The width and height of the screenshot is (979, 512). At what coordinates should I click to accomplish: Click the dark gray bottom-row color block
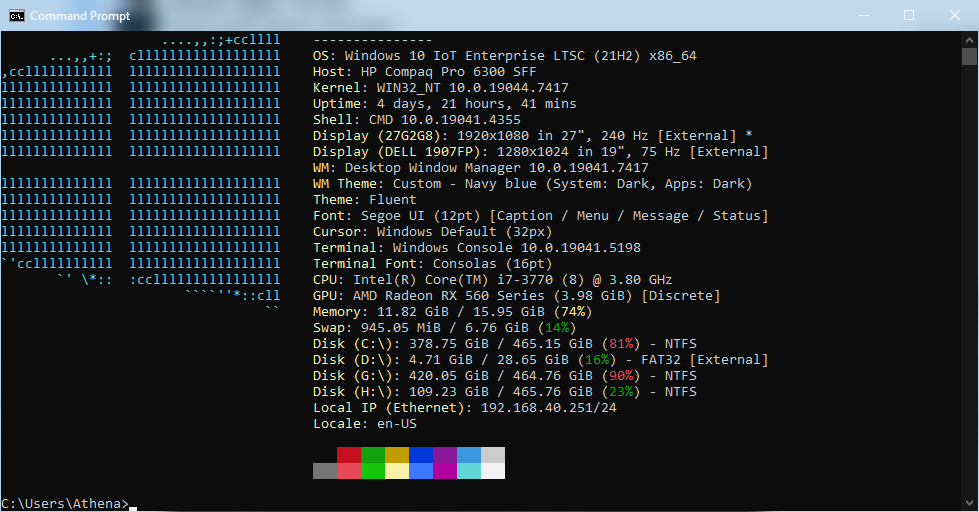[x=325, y=471]
